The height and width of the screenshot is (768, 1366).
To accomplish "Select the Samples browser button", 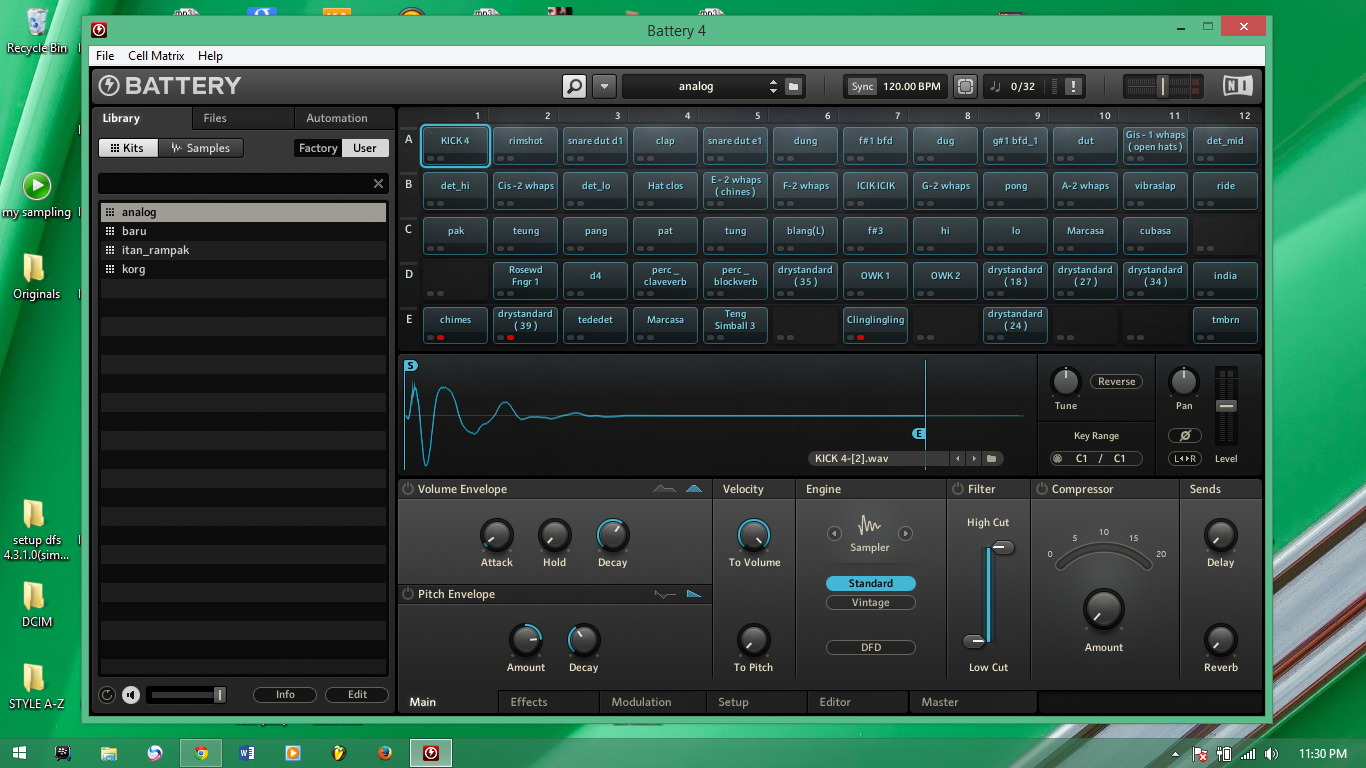I will pyautogui.click(x=201, y=148).
